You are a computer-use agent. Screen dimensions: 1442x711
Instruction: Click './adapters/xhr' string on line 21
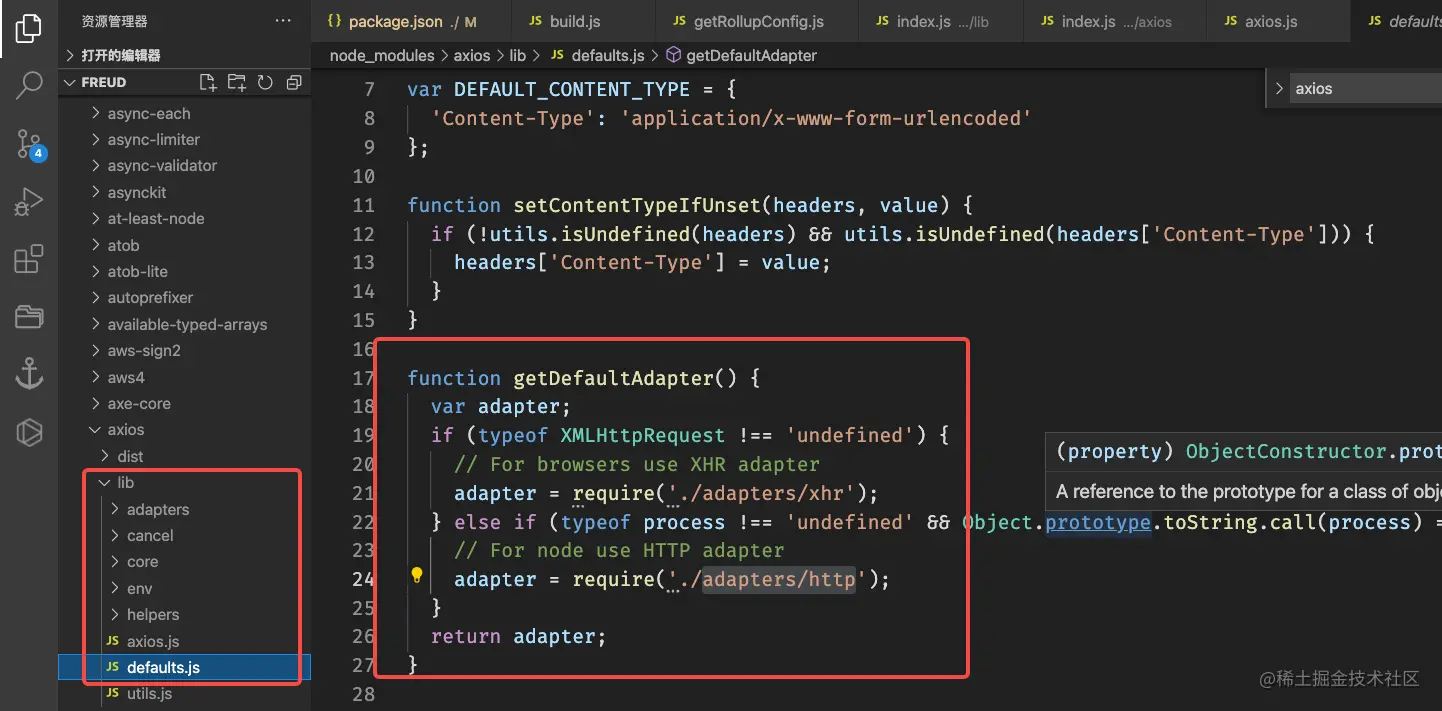click(762, 493)
